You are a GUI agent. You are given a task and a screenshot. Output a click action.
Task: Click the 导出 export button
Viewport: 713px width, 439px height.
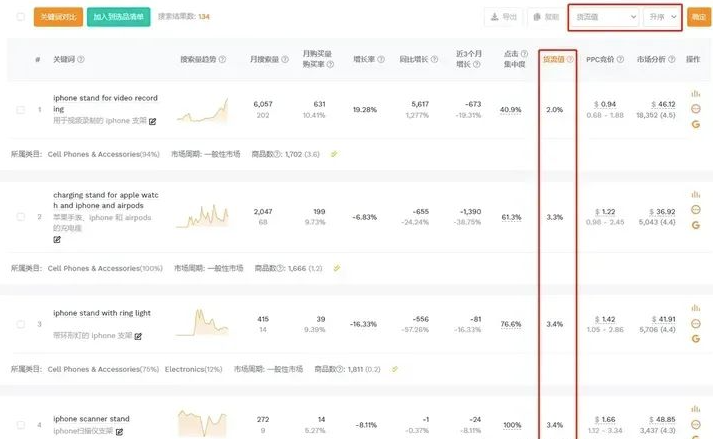point(504,17)
